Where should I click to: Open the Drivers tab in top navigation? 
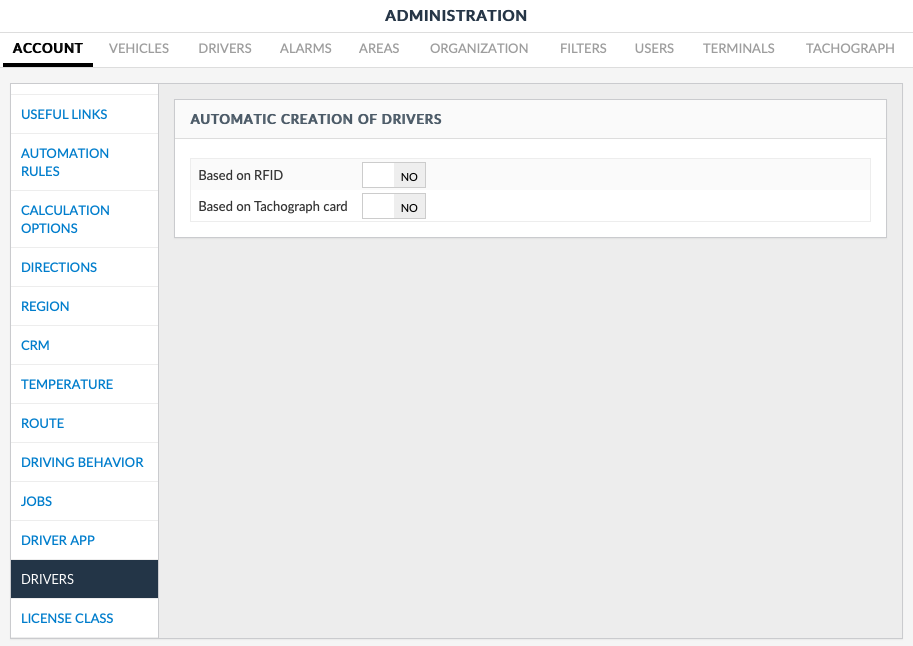[225, 48]
